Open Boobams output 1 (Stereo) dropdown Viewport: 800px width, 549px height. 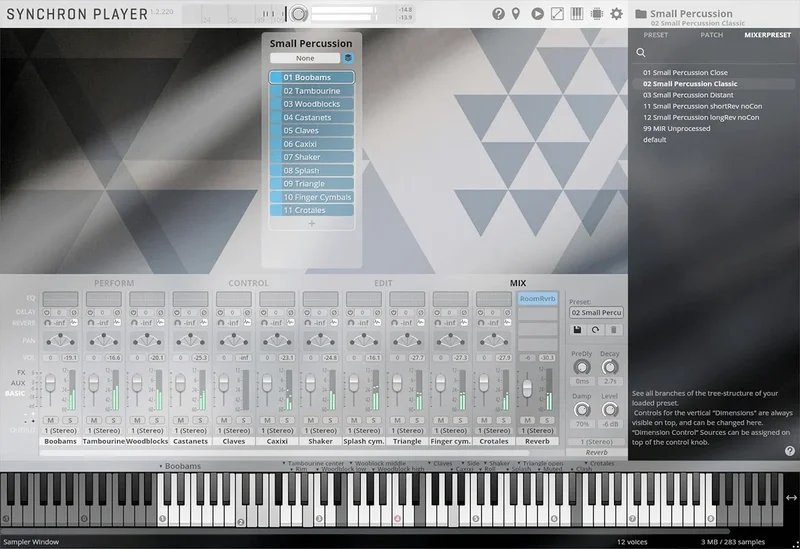(60, 431)
